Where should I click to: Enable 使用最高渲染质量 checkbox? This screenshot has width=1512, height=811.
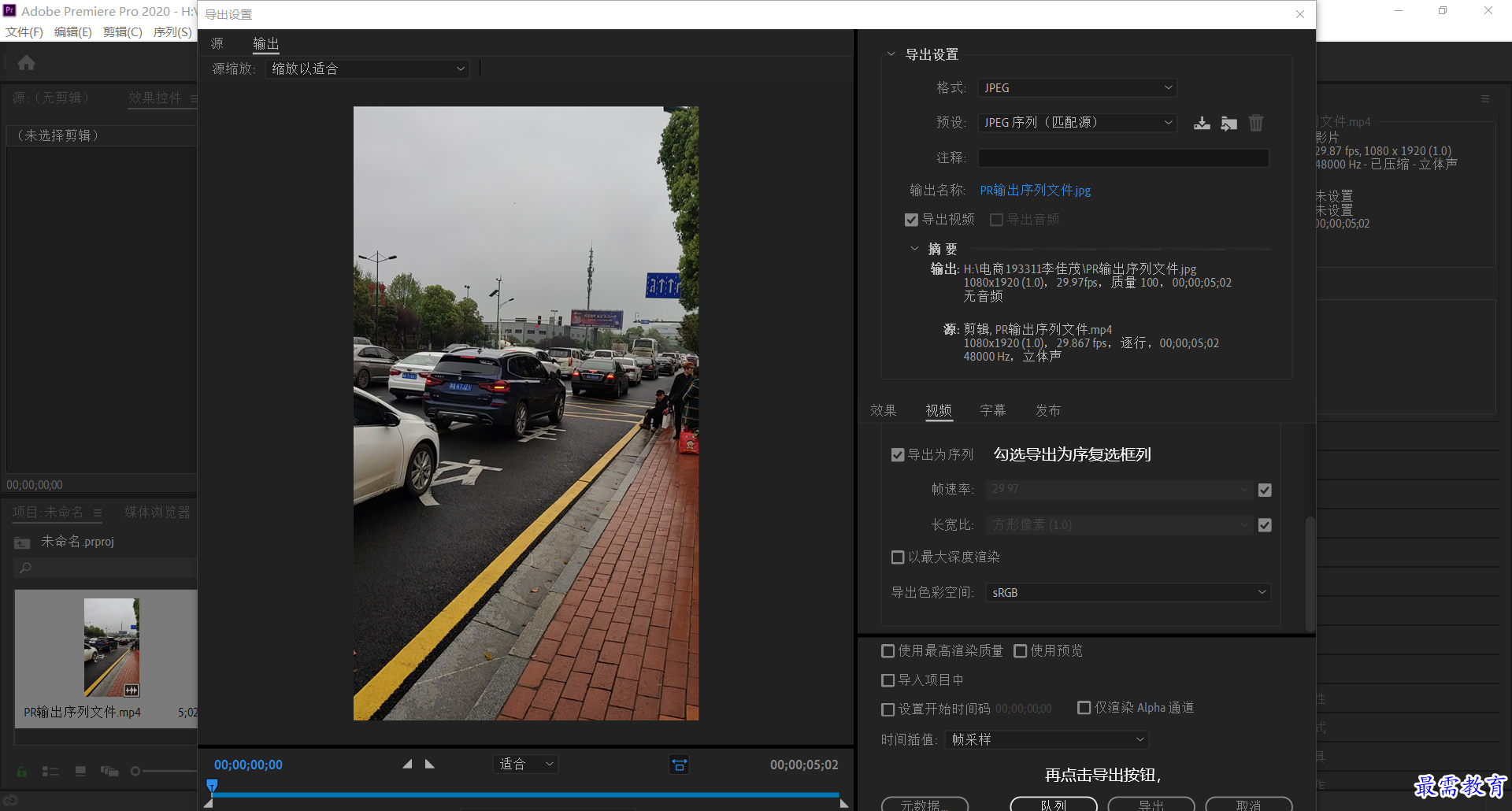point(888,651)
